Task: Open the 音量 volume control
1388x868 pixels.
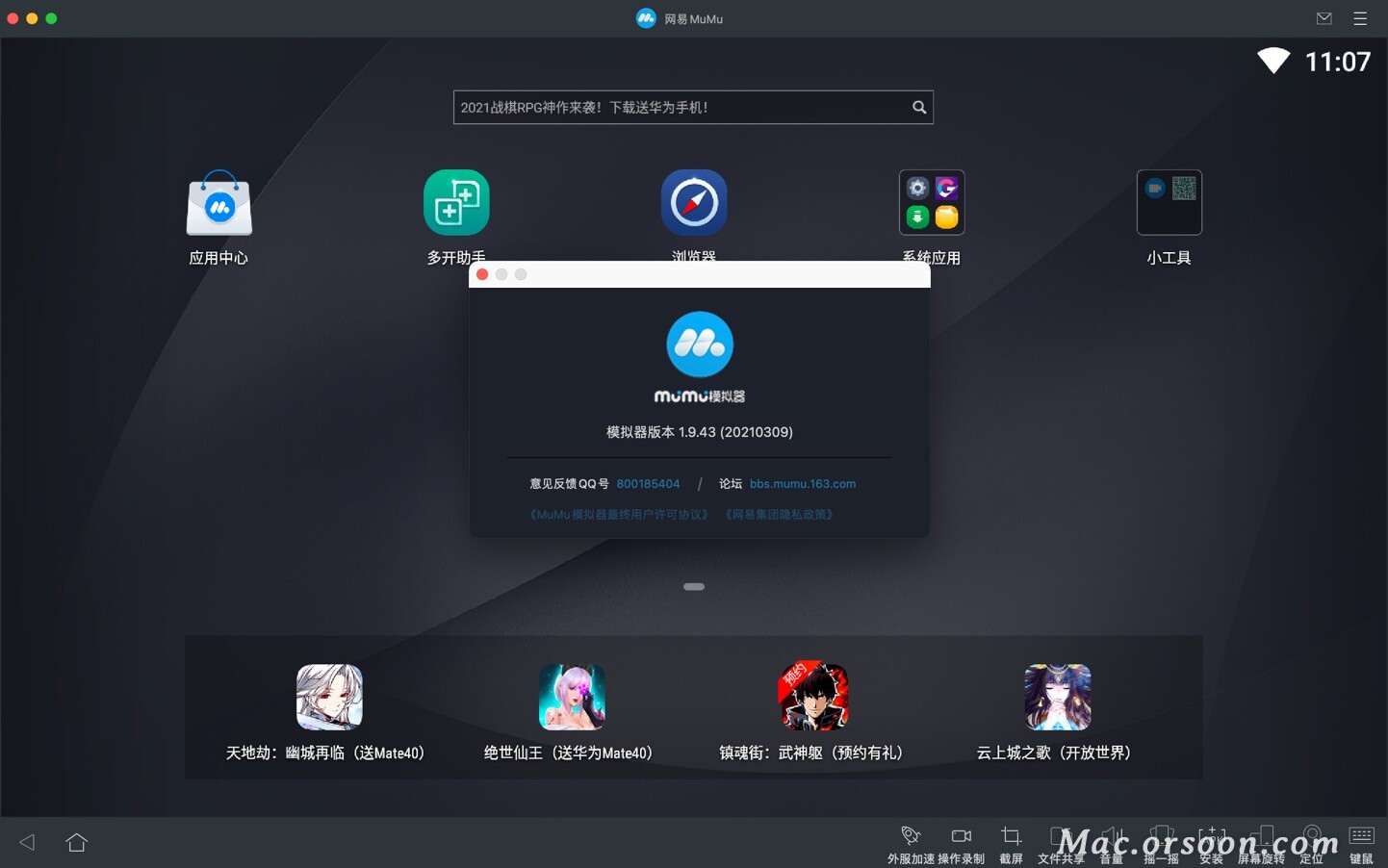Action: tap(1112, 843)
